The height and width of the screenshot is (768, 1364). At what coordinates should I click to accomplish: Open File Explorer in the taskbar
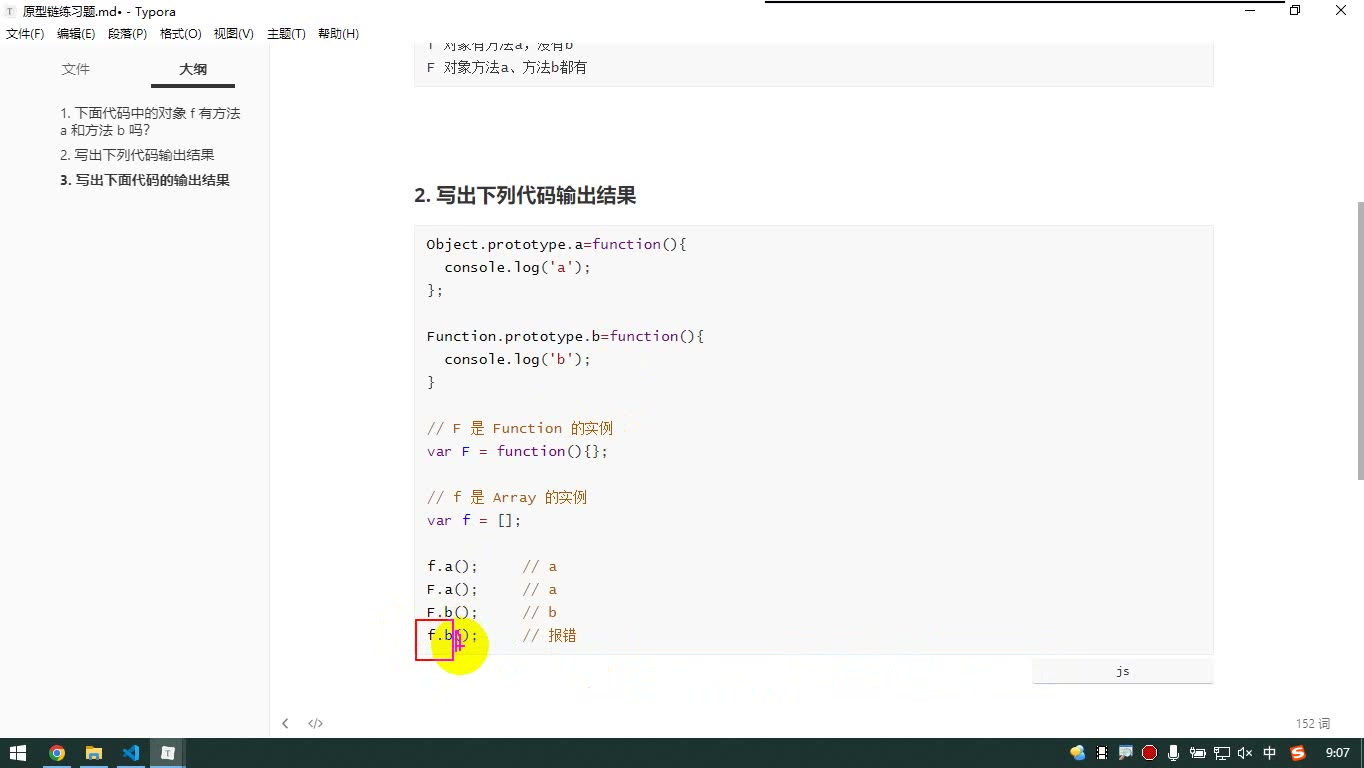[94, 753]
